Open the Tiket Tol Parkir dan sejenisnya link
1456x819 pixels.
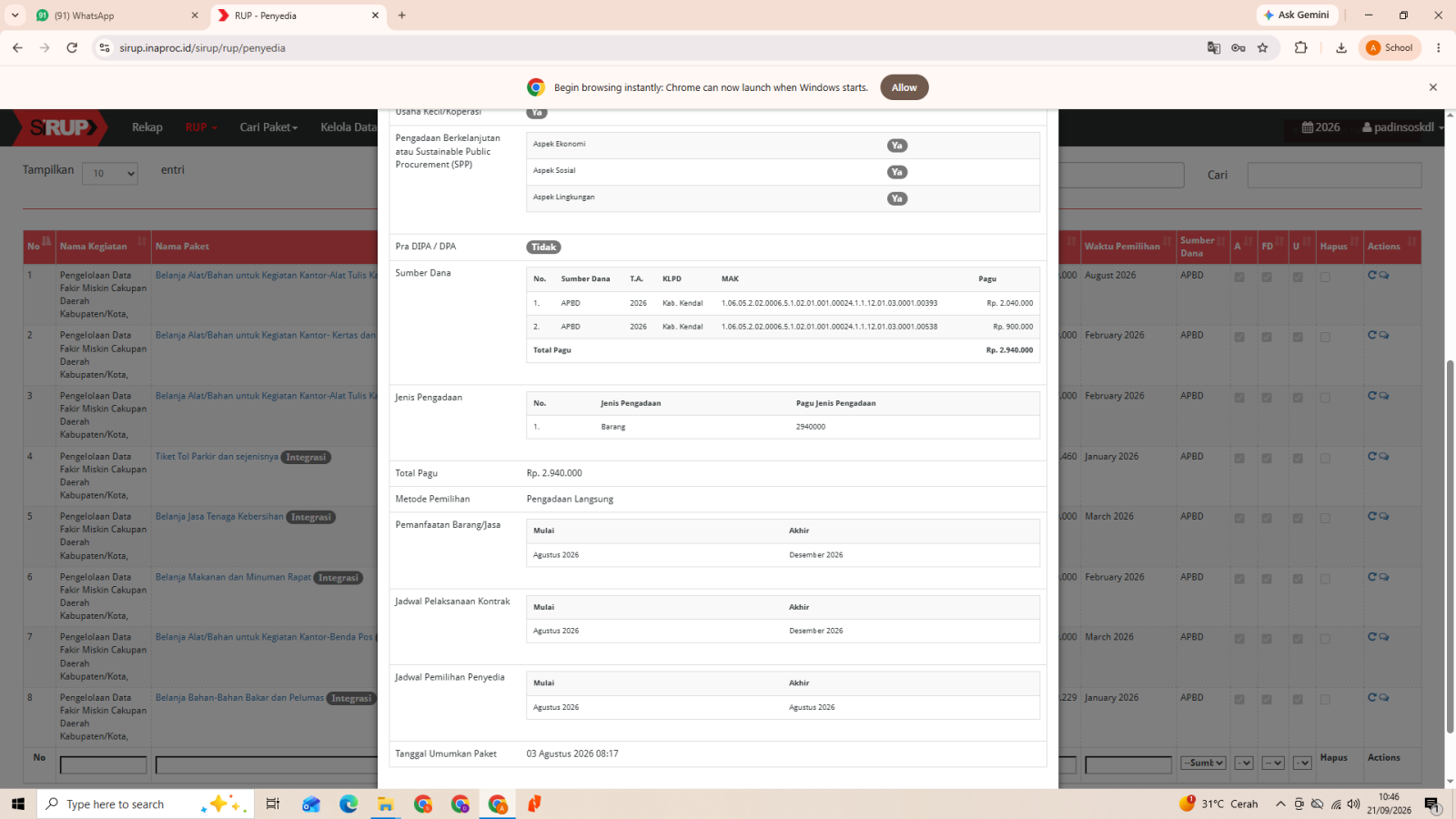(x=217, y=457)
